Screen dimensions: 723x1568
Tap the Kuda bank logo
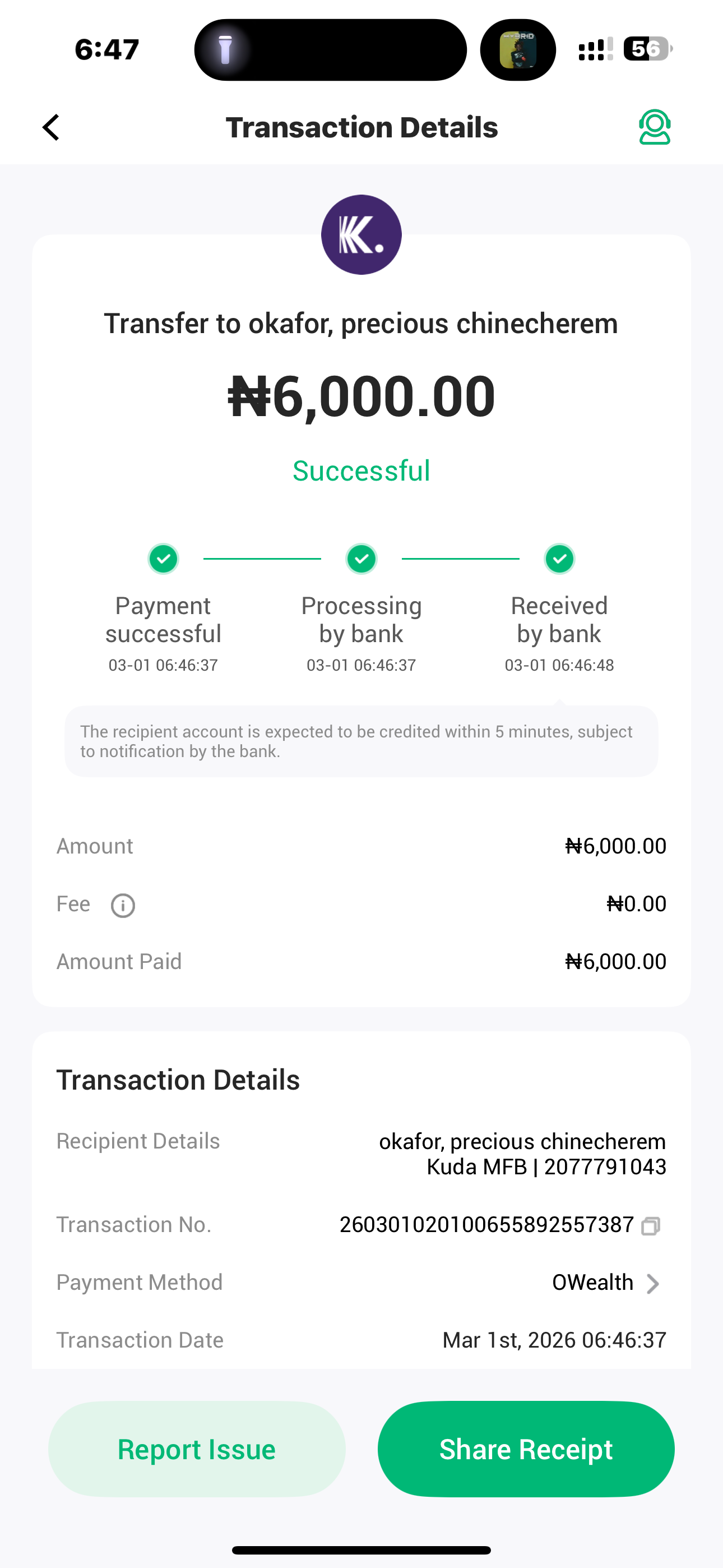[361, 235]
